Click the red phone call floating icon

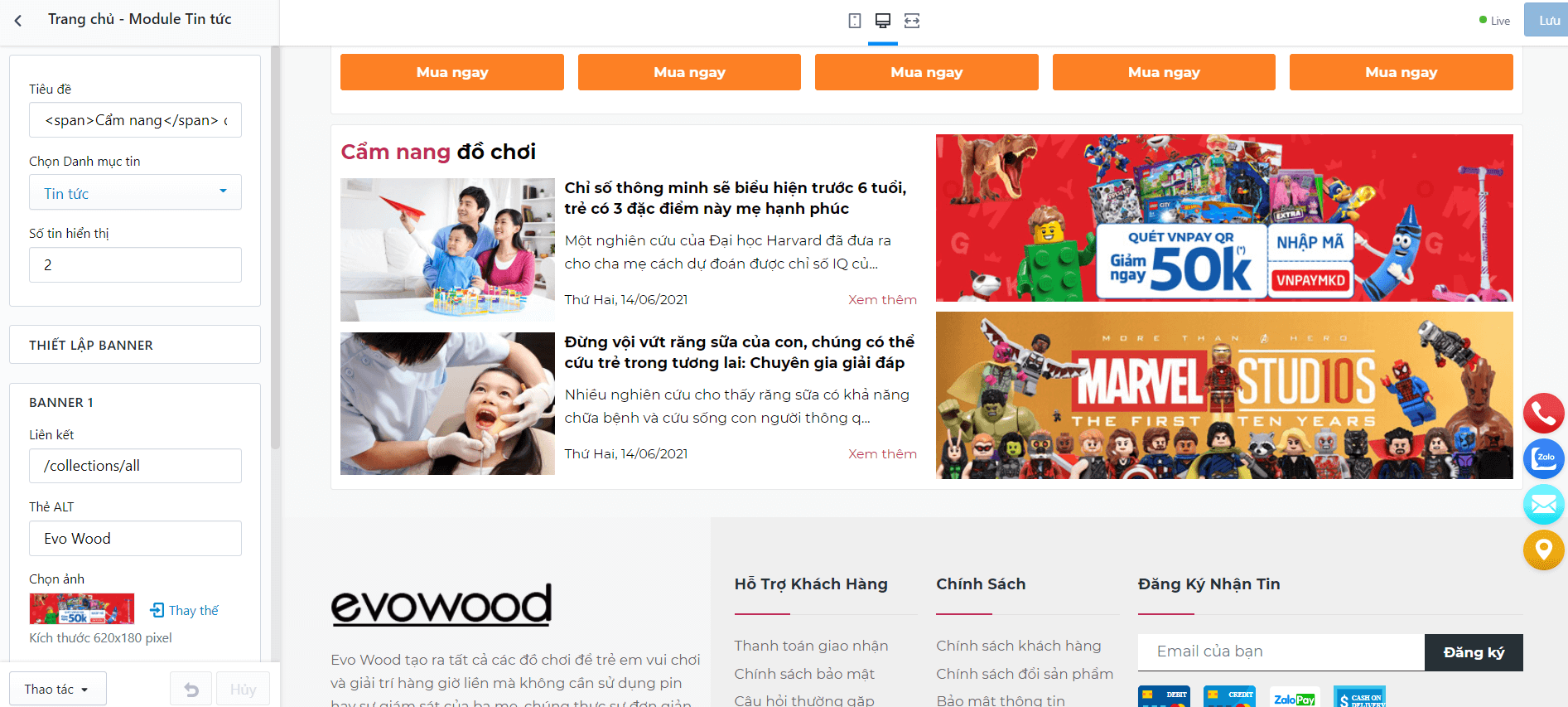coord(1543,413)
